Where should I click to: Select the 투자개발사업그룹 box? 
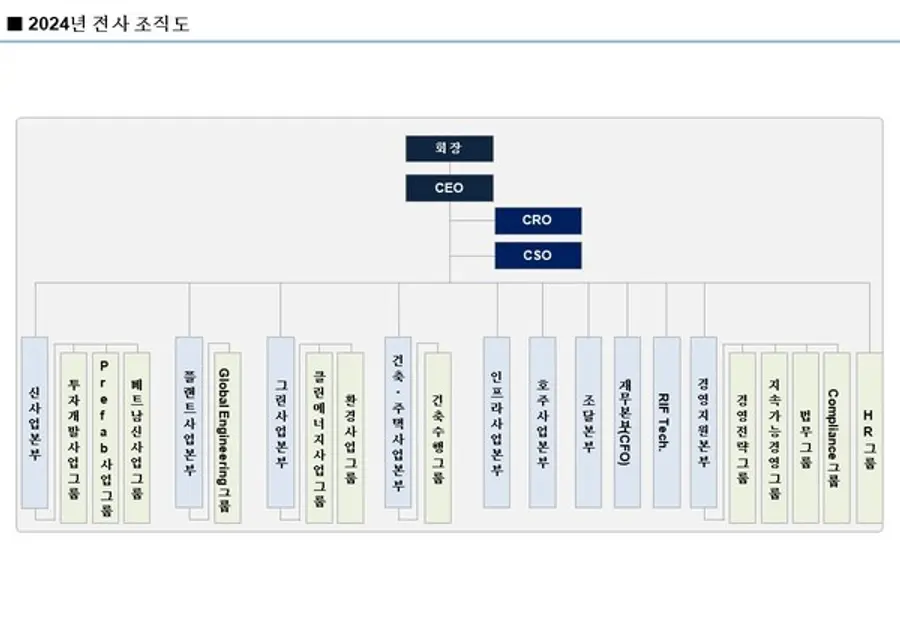tap(74, 437)
